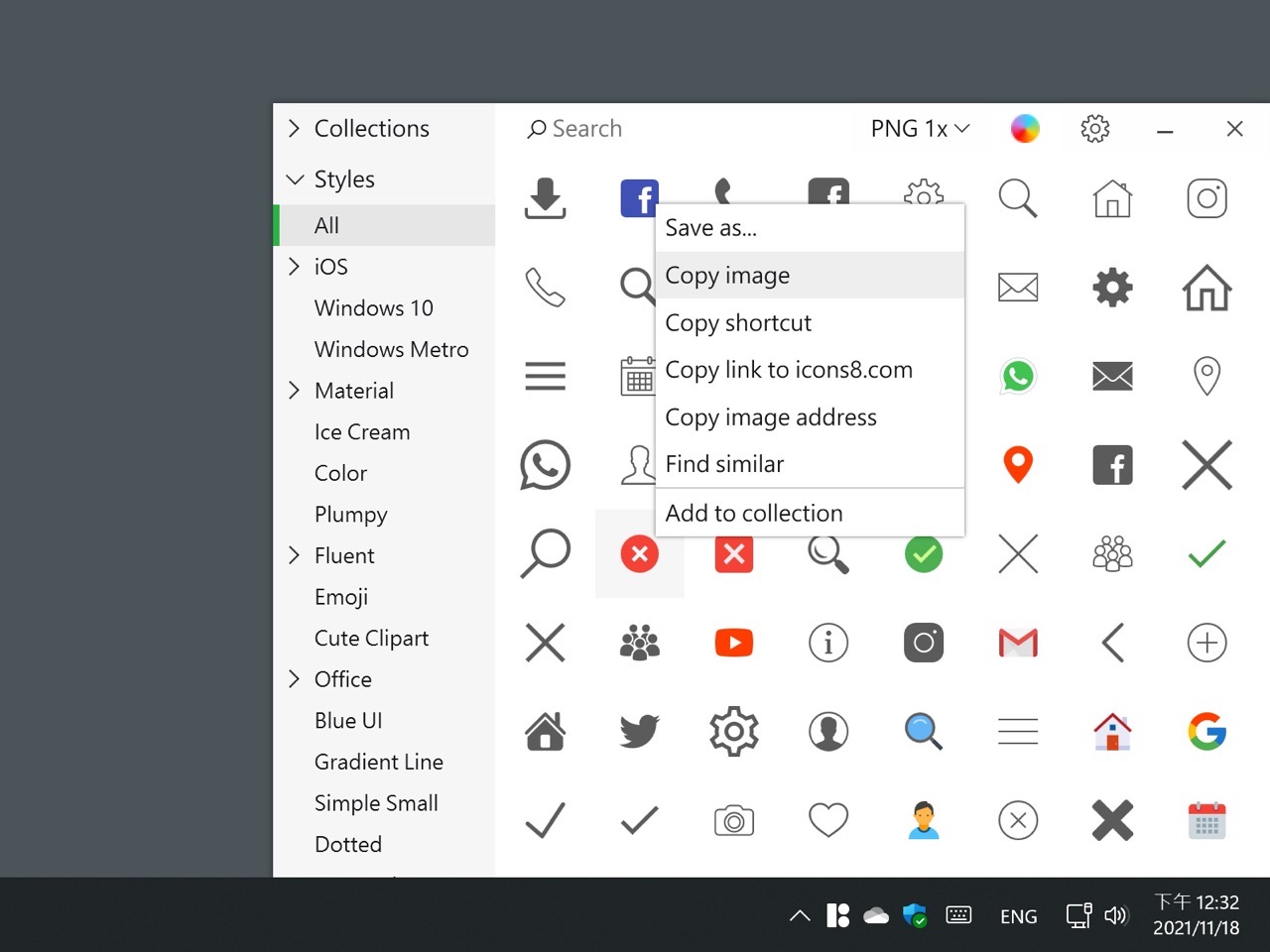1270x952 pixels.
Task: Choose the filled people group icon
Action: pyautogui.click(x=640, y=643)
